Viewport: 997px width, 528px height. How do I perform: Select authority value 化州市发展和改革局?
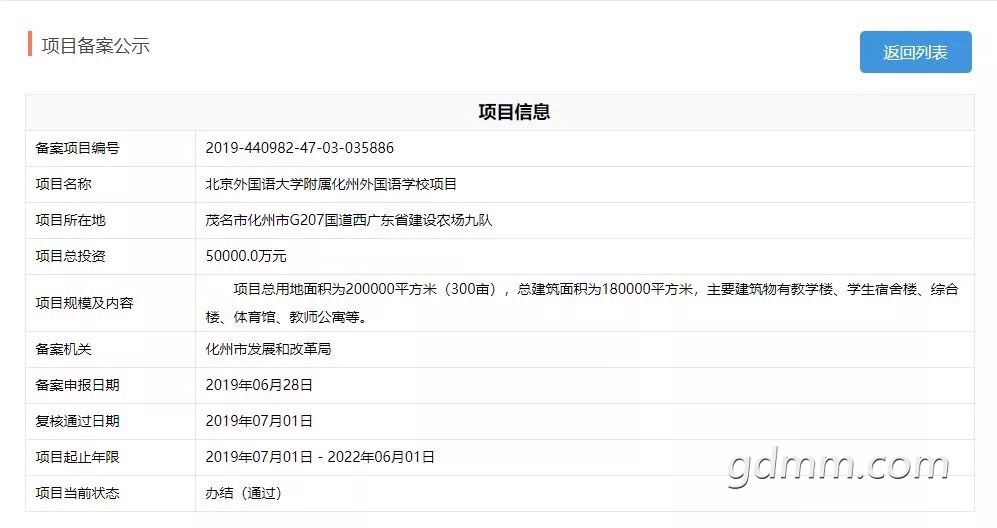[268, 349]
